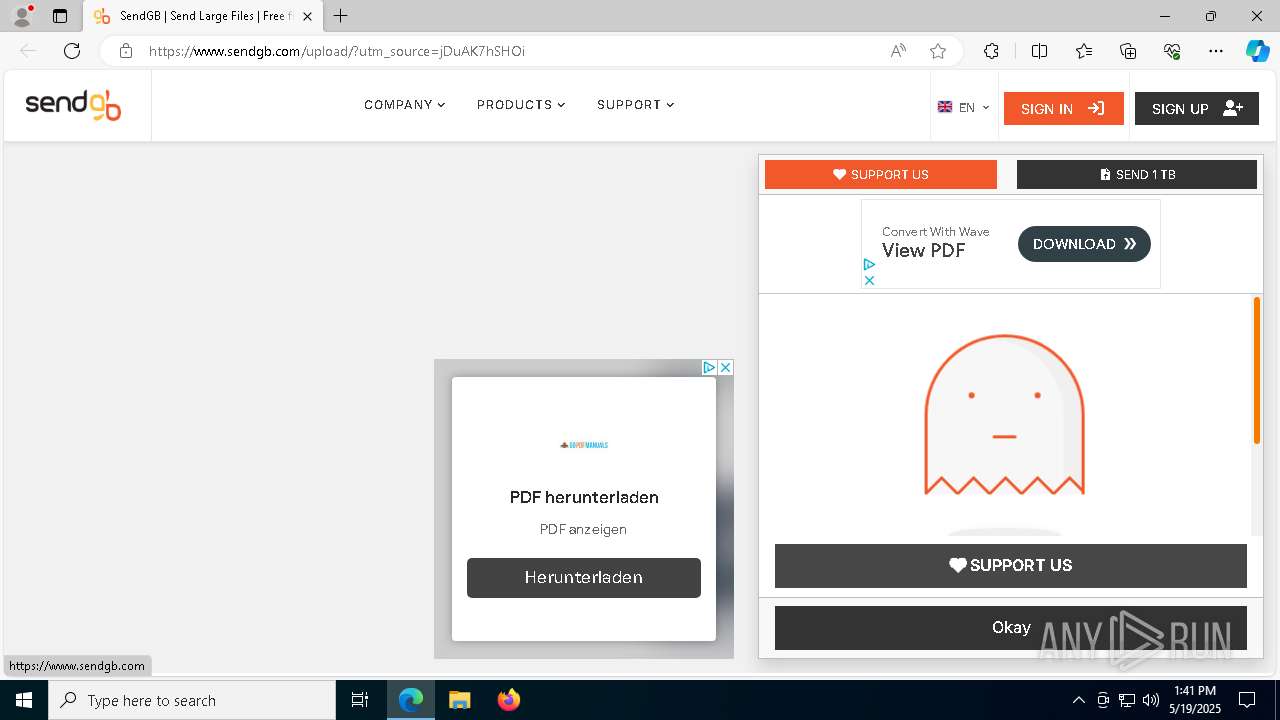Click the View PDF ad text

[923, 251]
